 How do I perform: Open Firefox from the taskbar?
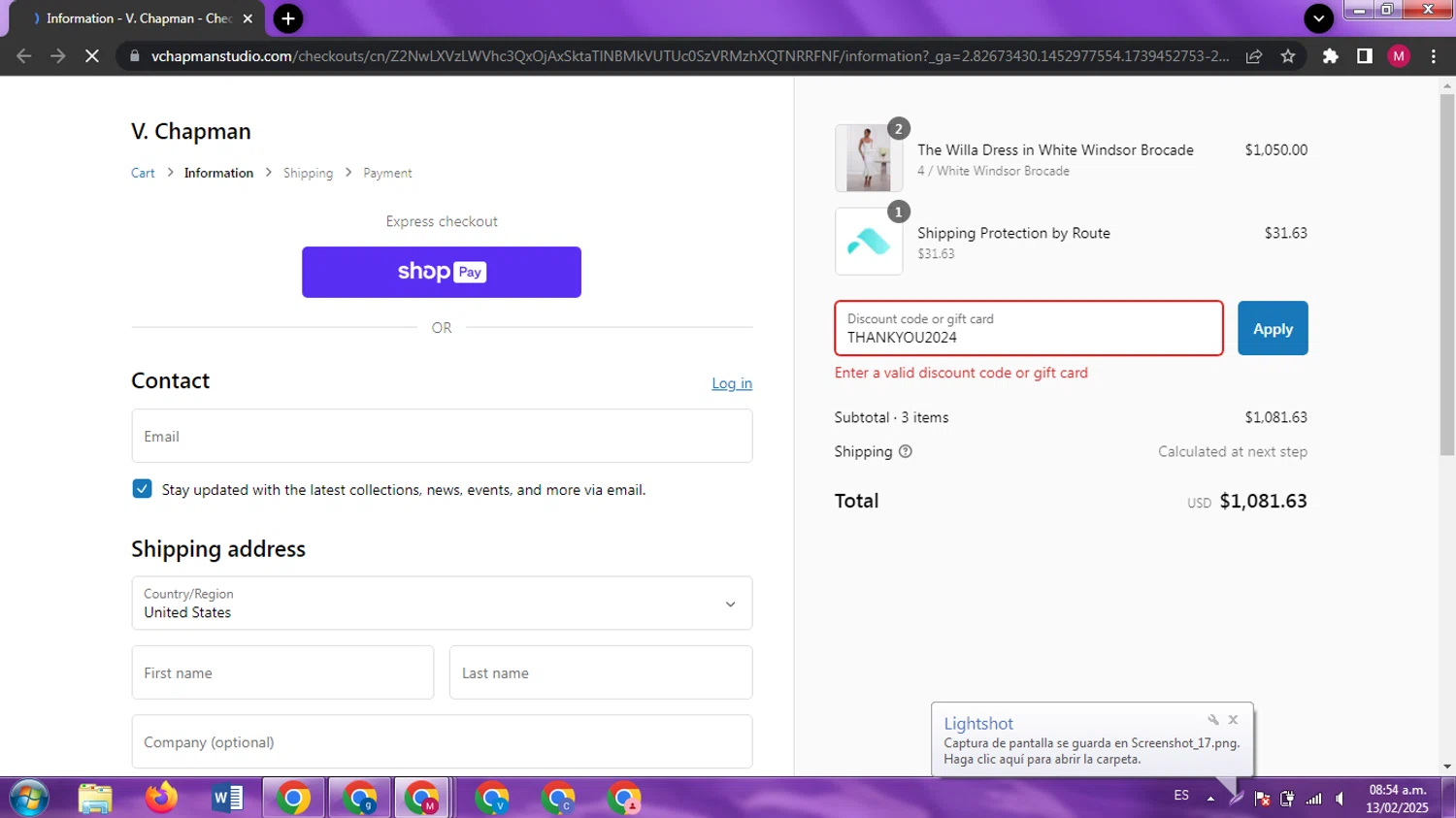click(x=161, y=798)
